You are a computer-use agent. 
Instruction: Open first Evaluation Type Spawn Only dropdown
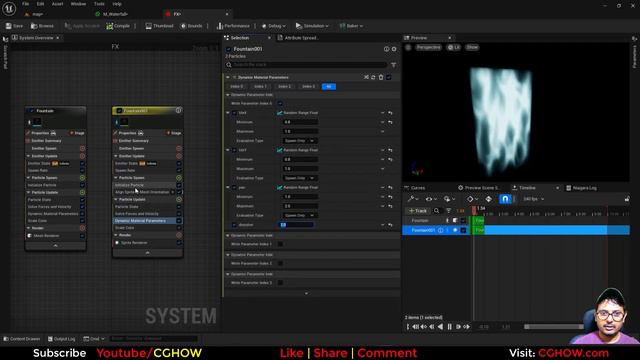click(300, 141)
